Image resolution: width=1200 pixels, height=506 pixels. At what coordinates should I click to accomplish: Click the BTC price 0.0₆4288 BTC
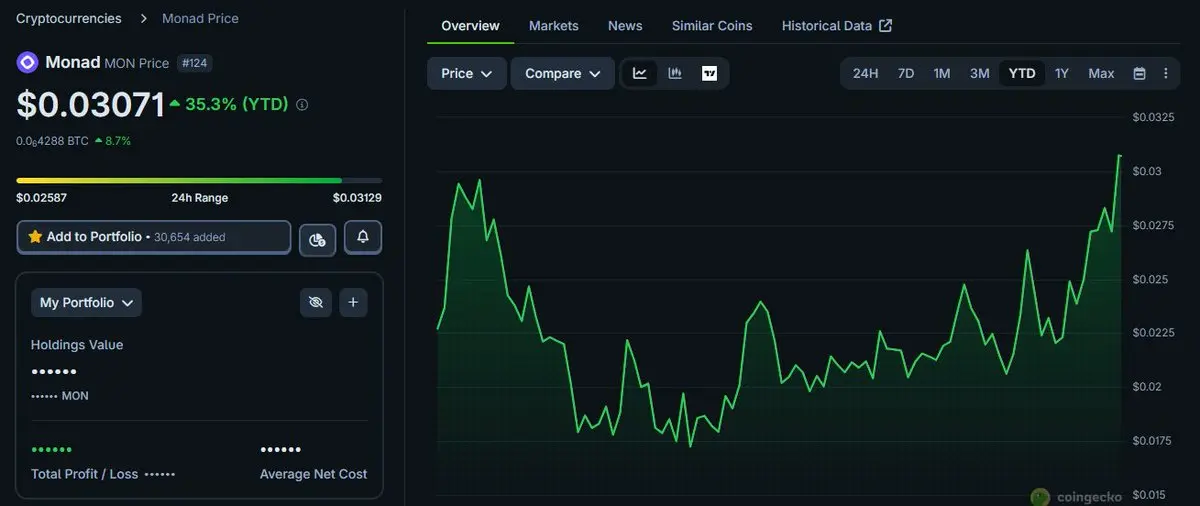pyautogui.click(x=52, y=141)
